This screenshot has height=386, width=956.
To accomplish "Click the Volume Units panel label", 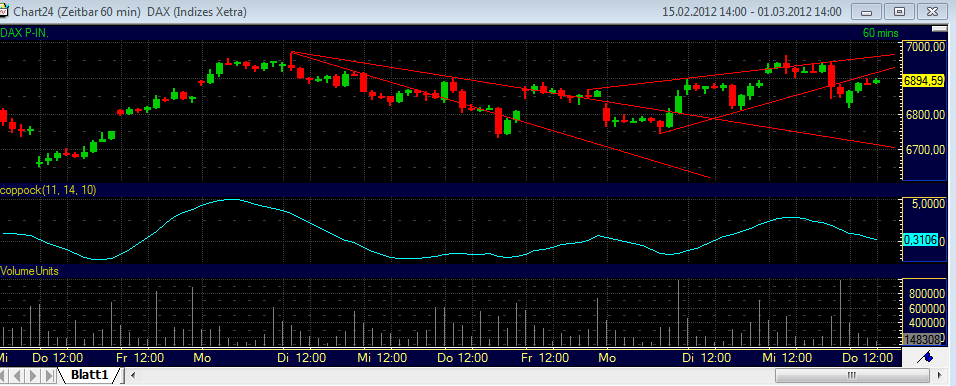I will pyautogui.click(x=29, y=270).
